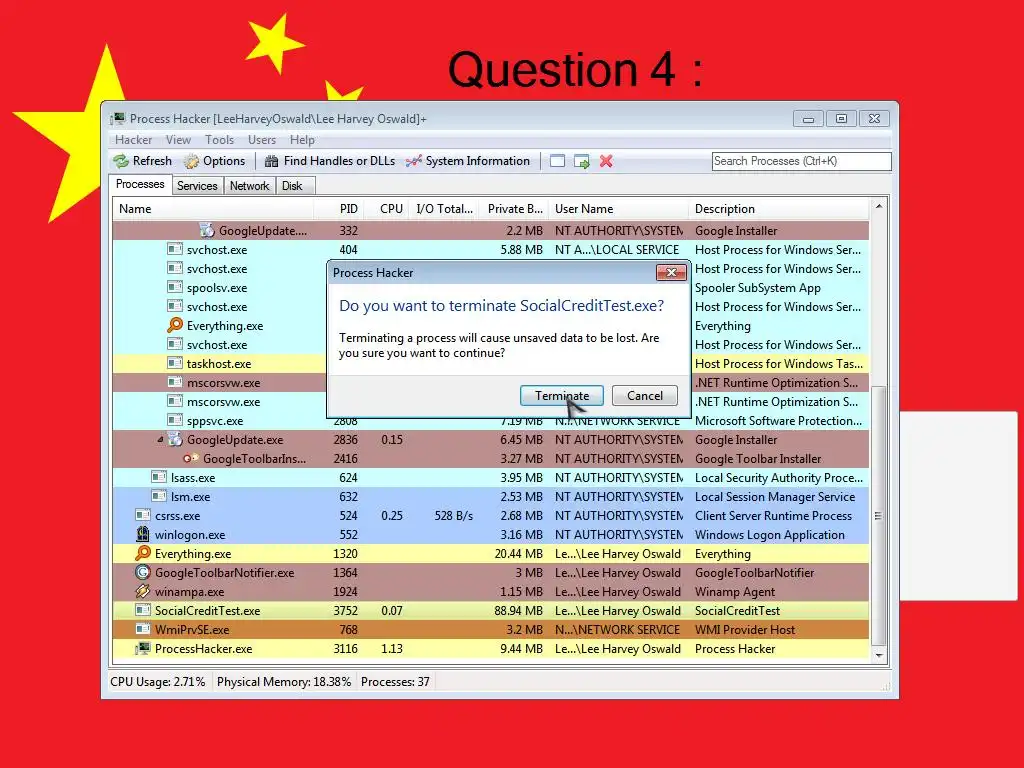Sort by User Name column header
The height and width of the screenshot is (768, 1024).
618,209
